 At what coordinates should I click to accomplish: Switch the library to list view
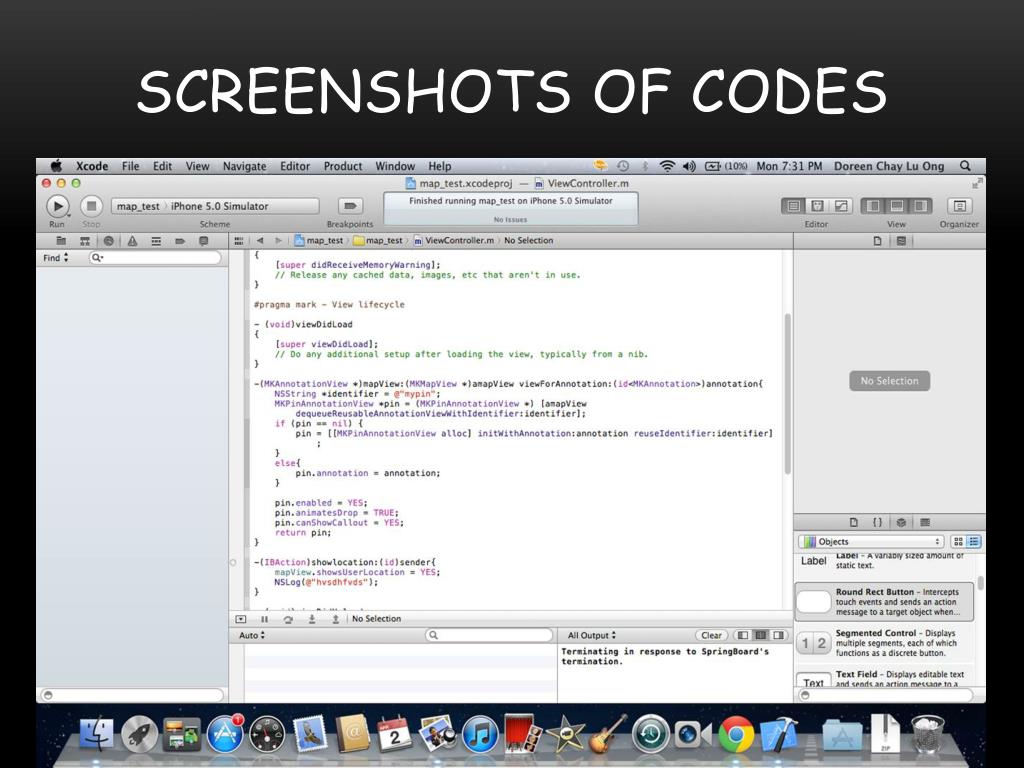point(974,541)
